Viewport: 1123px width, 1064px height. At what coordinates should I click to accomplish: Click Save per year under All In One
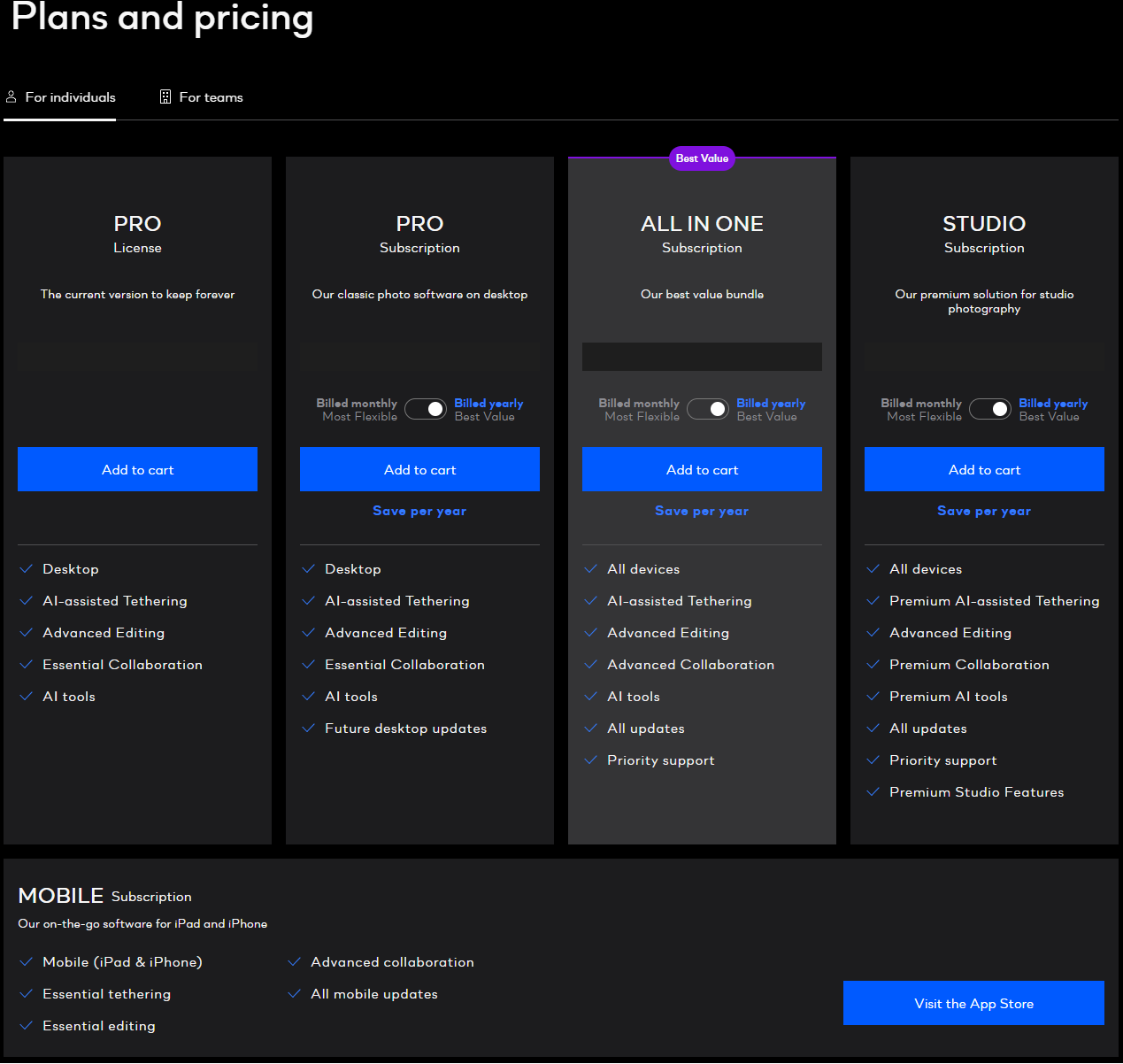click(x=702, y=511)
